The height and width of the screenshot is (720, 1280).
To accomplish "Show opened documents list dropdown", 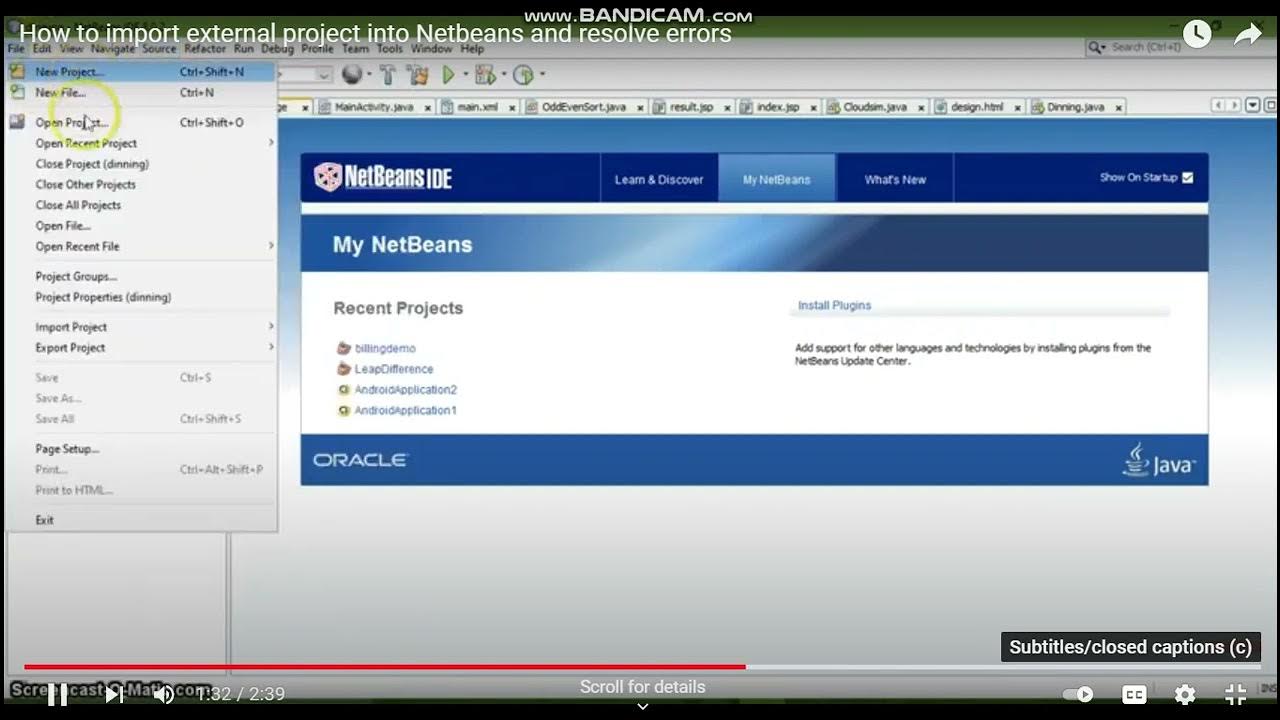I will (x=1254, y=105).
